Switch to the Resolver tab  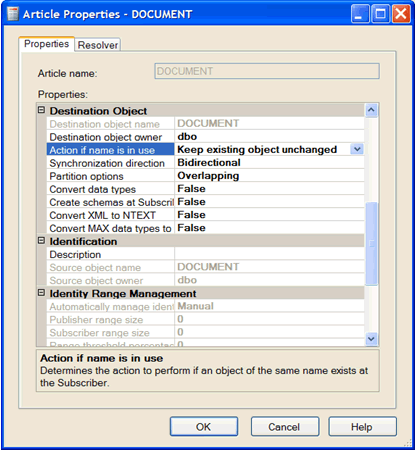[x=98, y=45]
